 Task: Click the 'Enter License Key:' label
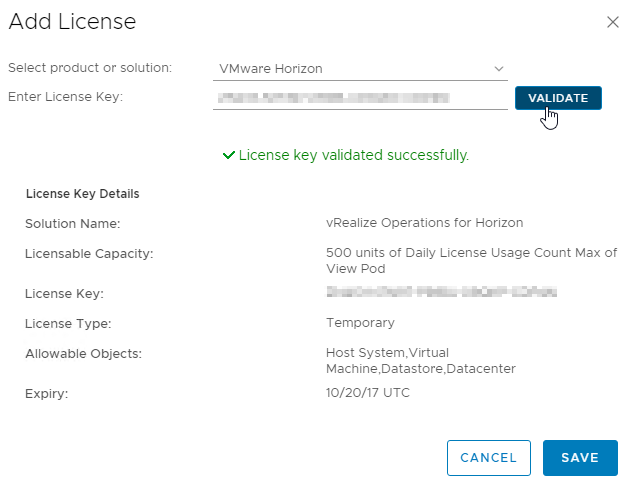(65, 97)
